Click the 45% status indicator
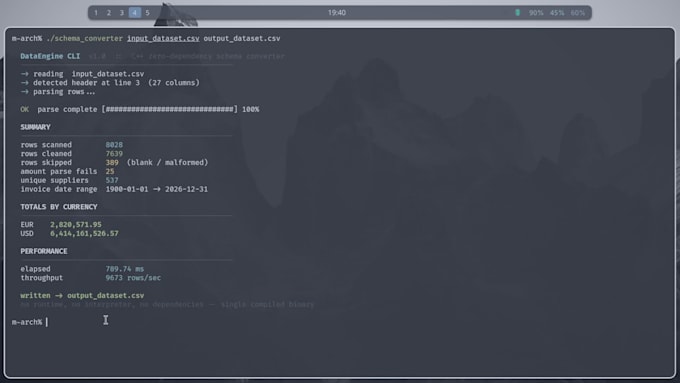This screenshot has width=680, height=383. coord(557,13)
